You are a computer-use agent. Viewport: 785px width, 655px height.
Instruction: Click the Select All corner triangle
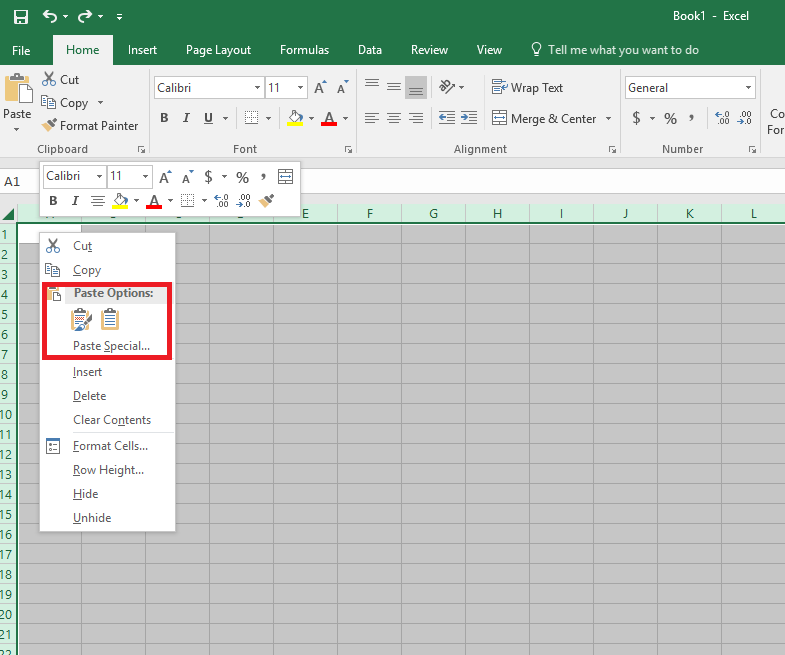pyautogui.click(x=9, y=214)
